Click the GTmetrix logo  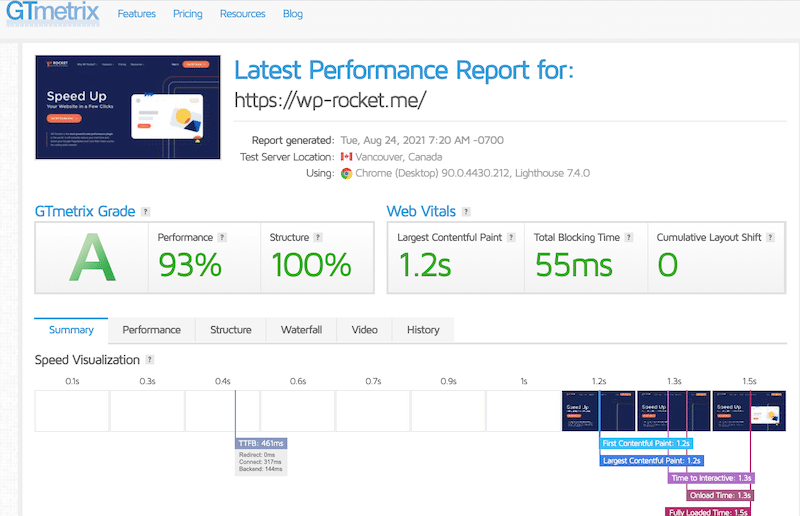[x=53, y=12]
